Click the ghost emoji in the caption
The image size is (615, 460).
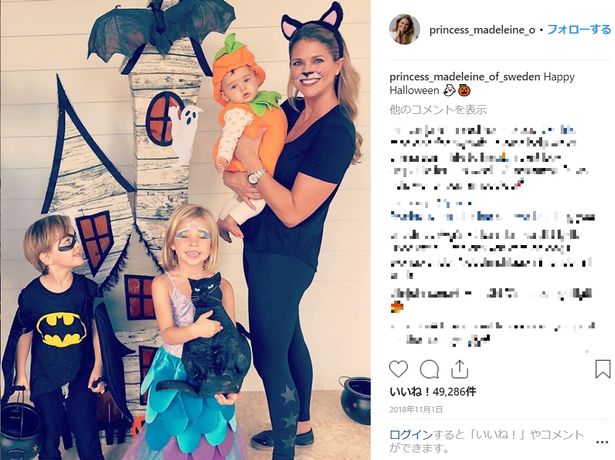449,91
